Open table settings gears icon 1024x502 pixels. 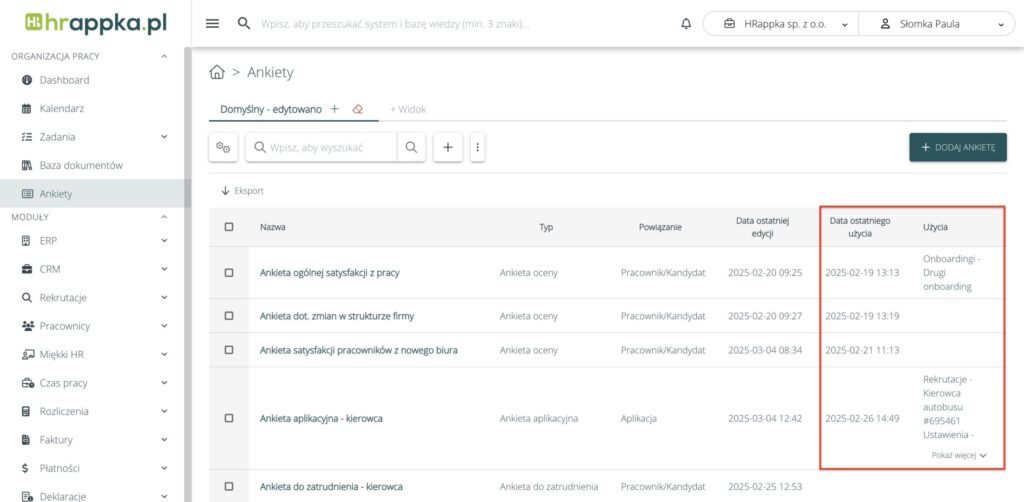point(223,147)
